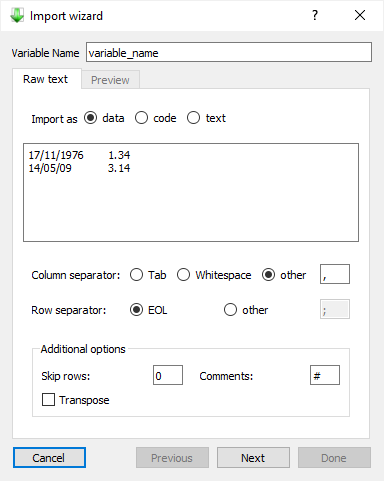Click the custom column separator comma field
The height and width of the screenshot is (481, 384).
(x=335, y=274)
